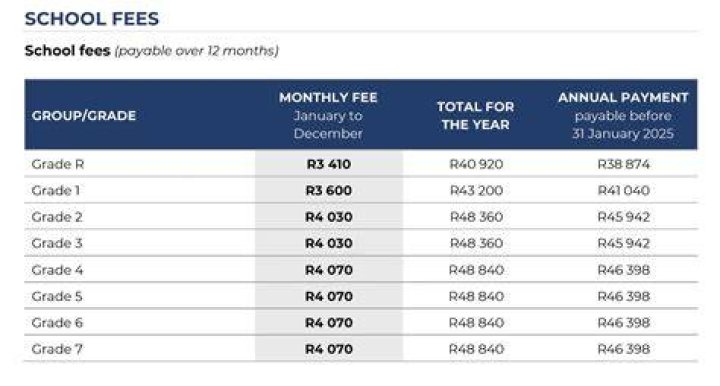Screen dimensions: 720x386
Task: Select the GROUP/GRADE column header
Action: (84, 116)
